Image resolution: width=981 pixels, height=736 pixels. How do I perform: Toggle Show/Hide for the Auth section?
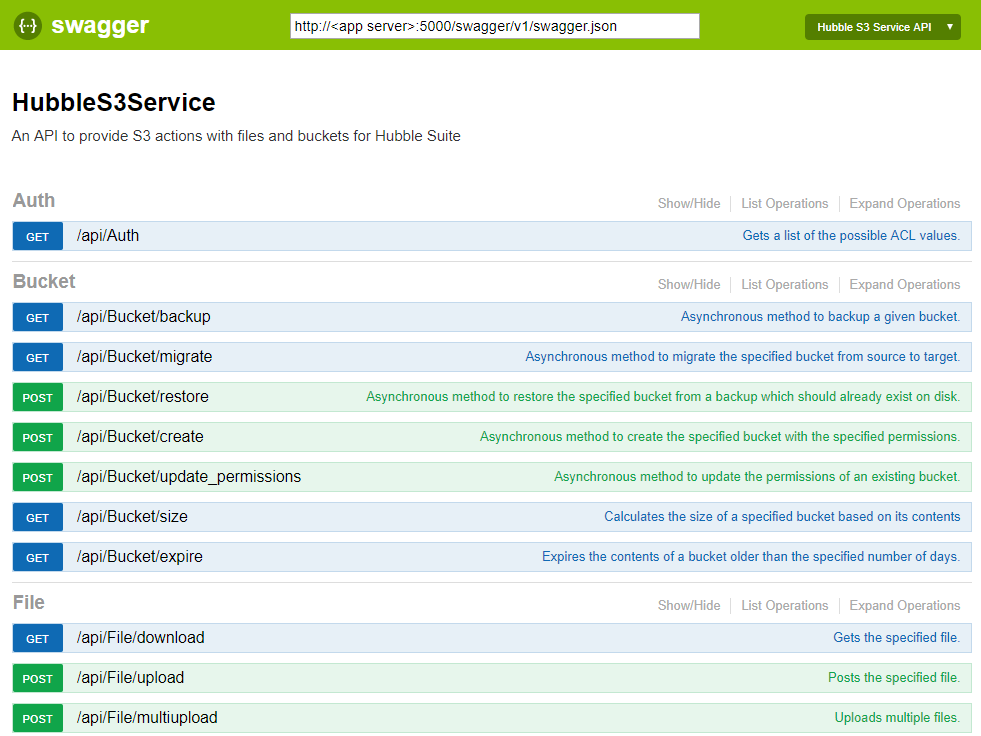688,204
